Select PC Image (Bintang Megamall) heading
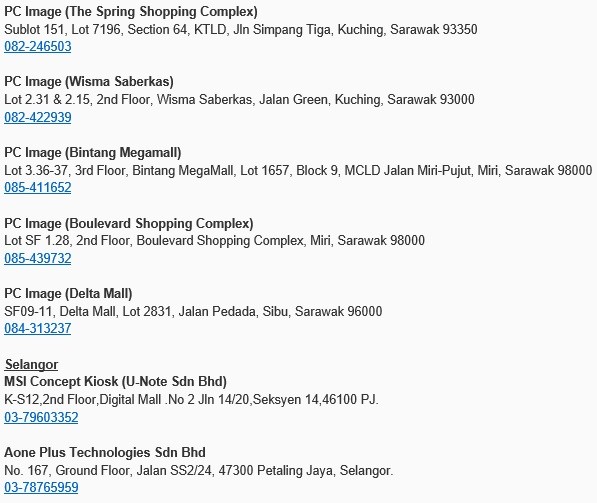Screen dimensions: 597x503 click(93, 152)
